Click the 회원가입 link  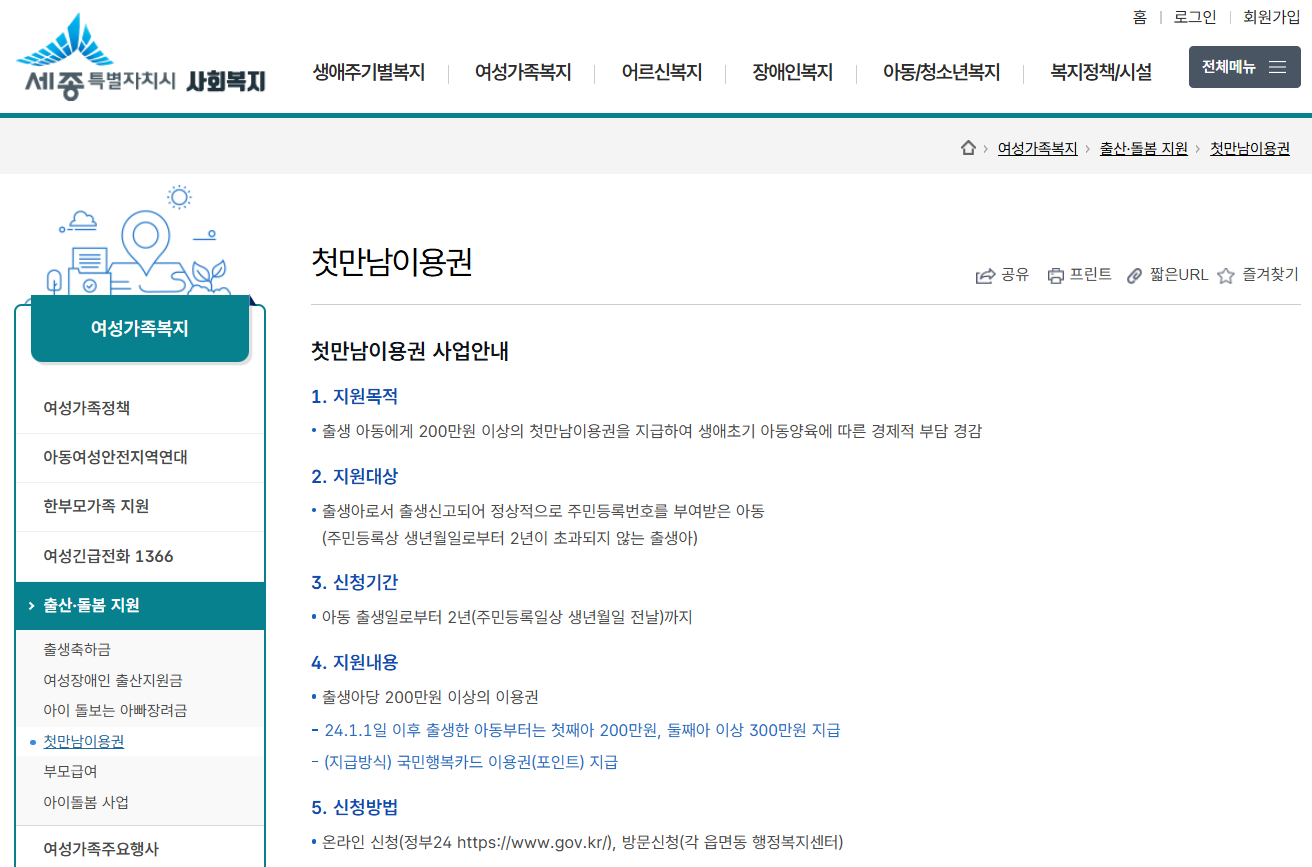pos(1271,17)
